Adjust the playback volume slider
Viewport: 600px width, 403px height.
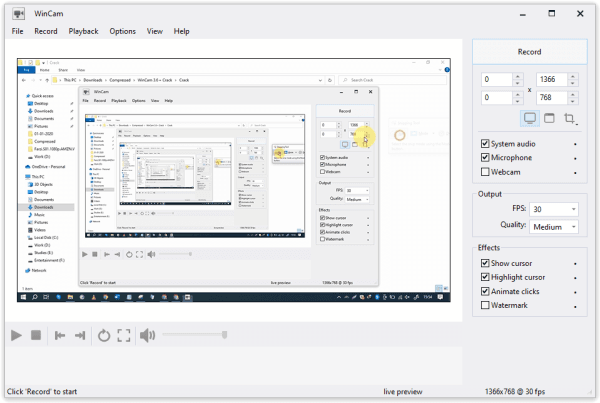[195, 335]
